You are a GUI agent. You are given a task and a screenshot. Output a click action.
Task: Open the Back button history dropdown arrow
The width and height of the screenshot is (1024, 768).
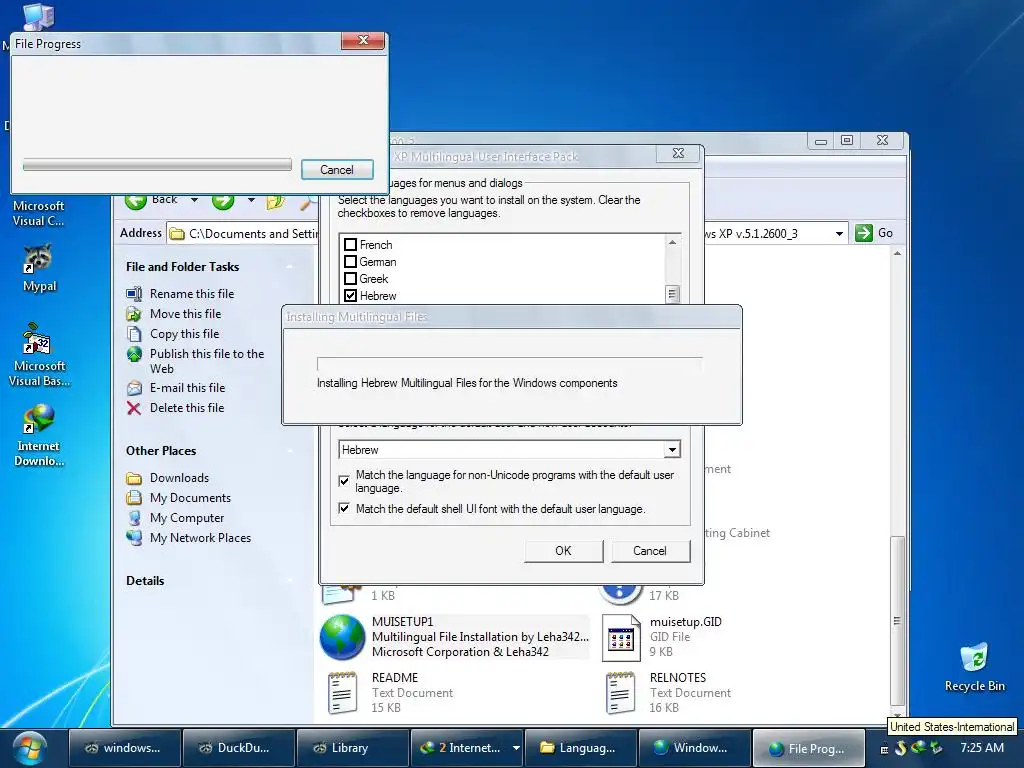[194, 200]
